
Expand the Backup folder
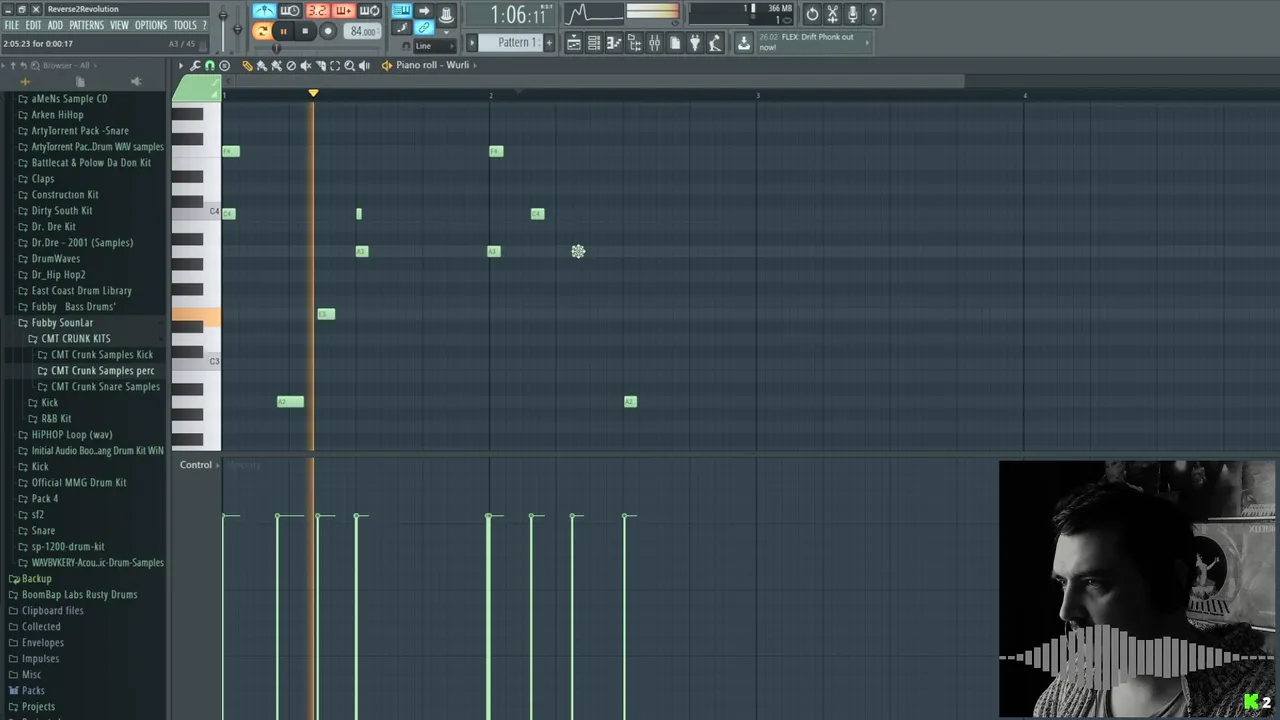coord(36,579)
